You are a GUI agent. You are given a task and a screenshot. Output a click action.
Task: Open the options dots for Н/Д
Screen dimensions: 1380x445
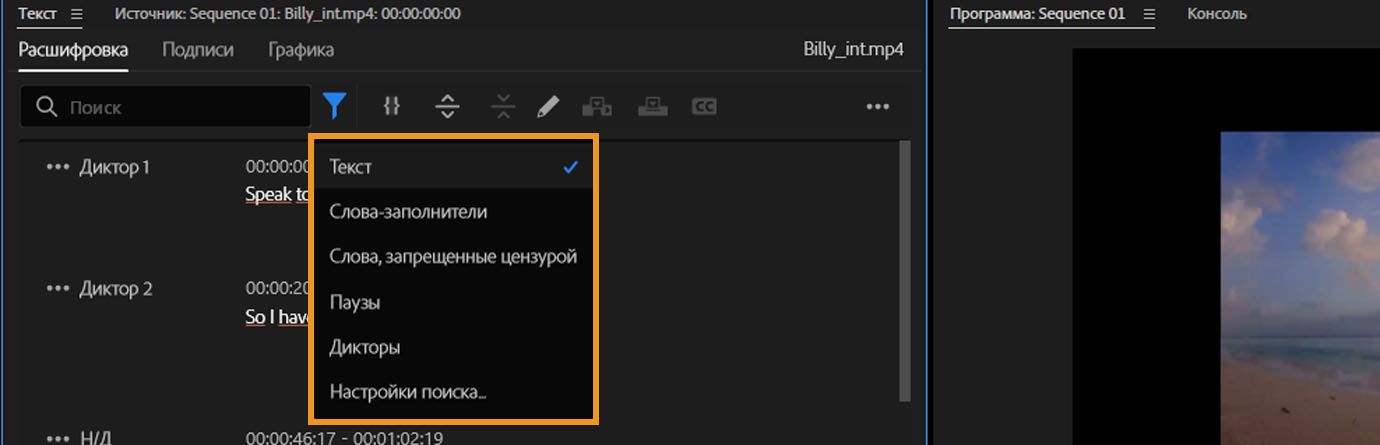tap(58, 438)
